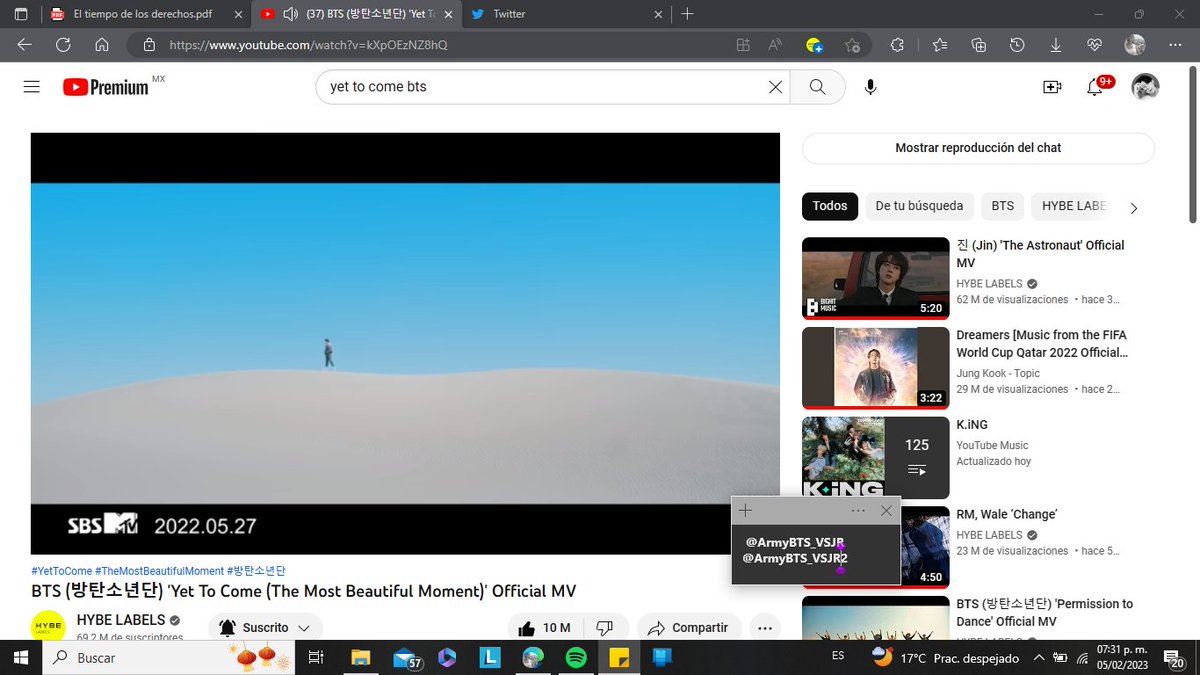1200x675 pixels.
Task: Go to YouTube Premium home logo
Action: coord(106,87)
